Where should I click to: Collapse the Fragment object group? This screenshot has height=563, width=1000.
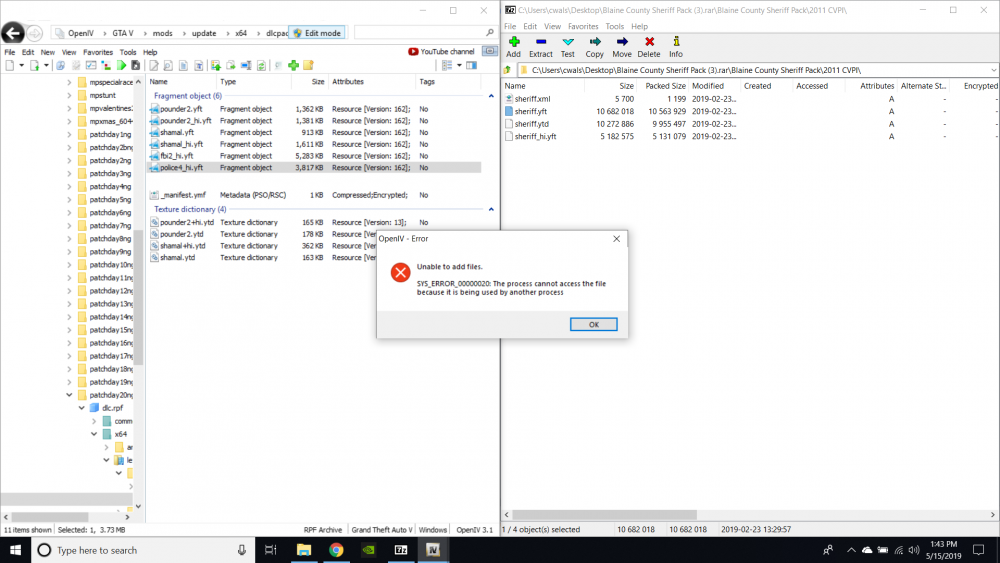coord(491,96)
